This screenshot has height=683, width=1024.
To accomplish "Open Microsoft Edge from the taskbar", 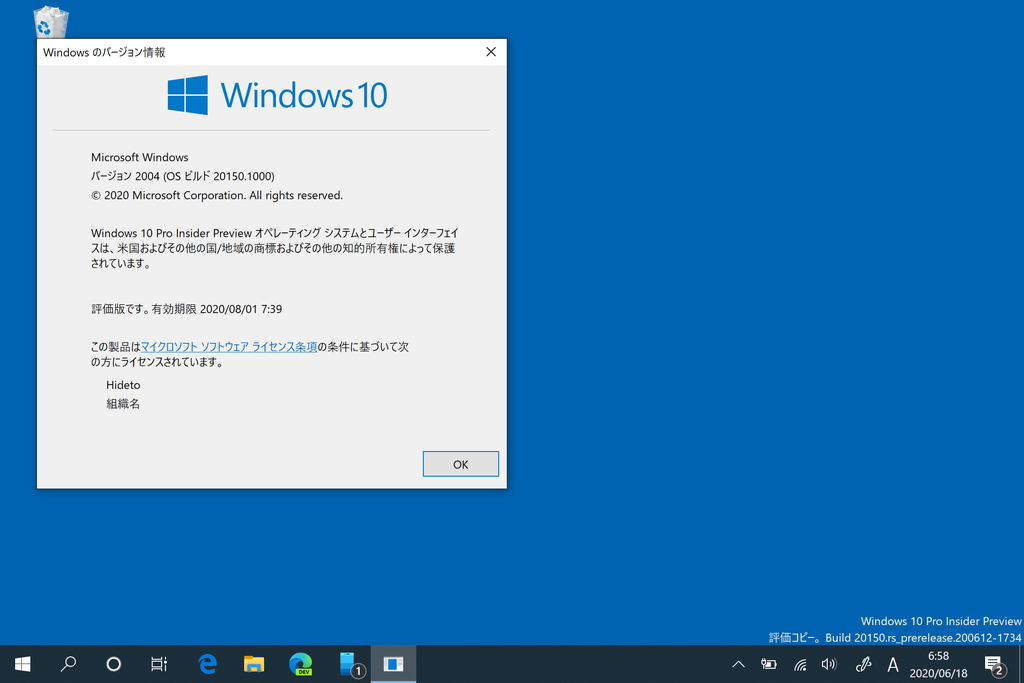I will pyautogui.click(x=208, y=664).
